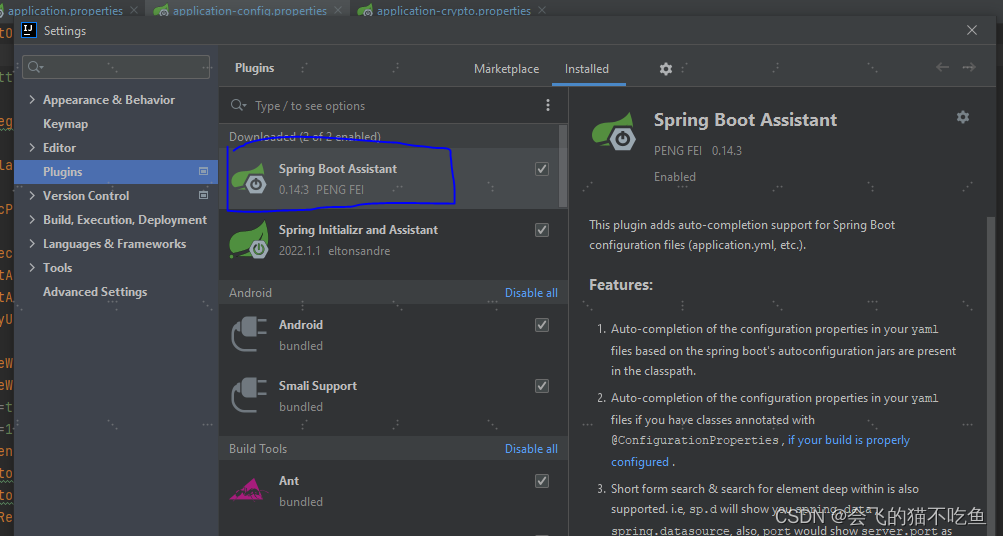Image resolution: width=1003 pixels, height=536 pixels.
Task: Click the Smali Support plugin icon
Action: [x=249, y=395]
